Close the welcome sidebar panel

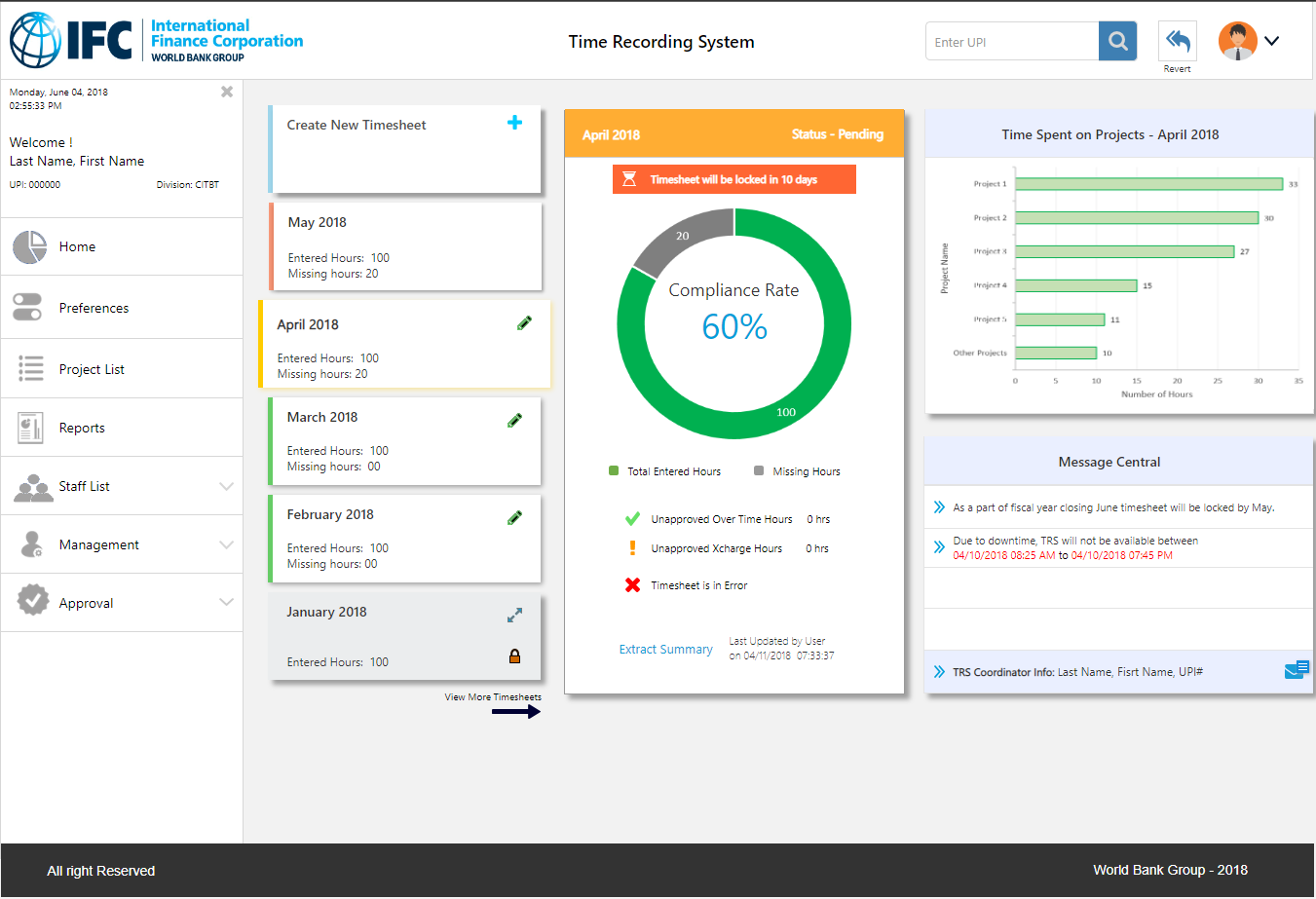(x=227, y=92)
